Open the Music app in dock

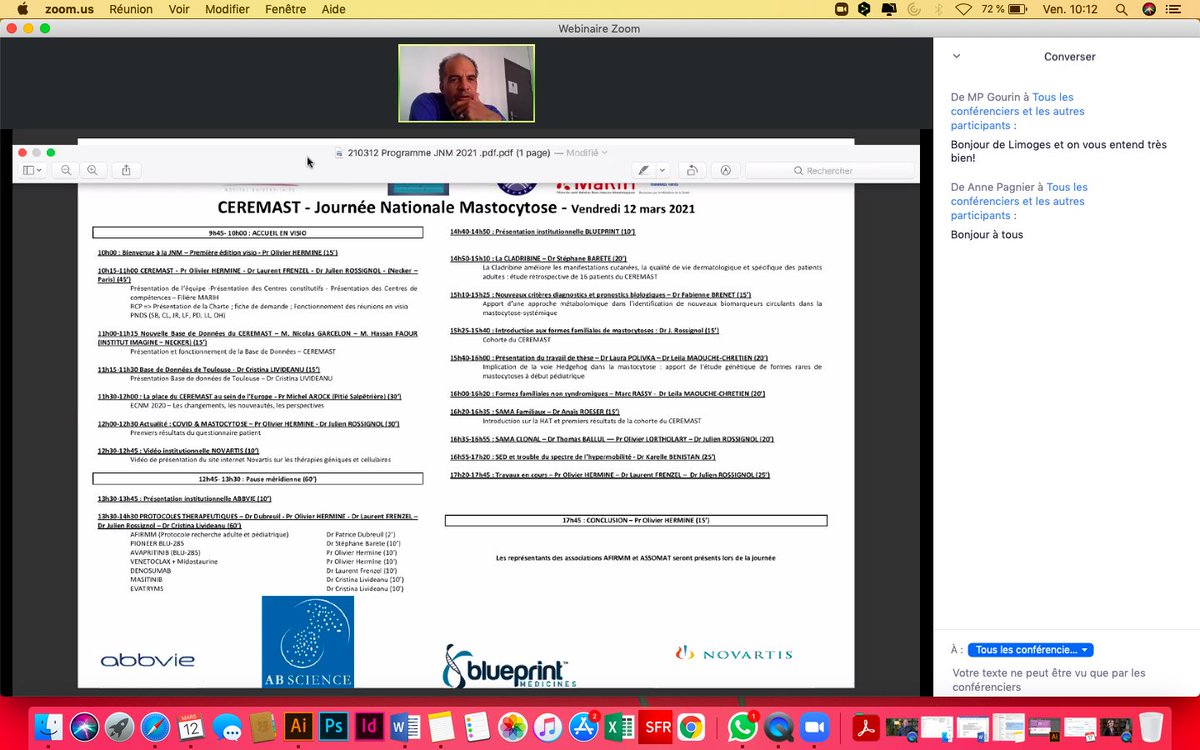click(548, 726)
